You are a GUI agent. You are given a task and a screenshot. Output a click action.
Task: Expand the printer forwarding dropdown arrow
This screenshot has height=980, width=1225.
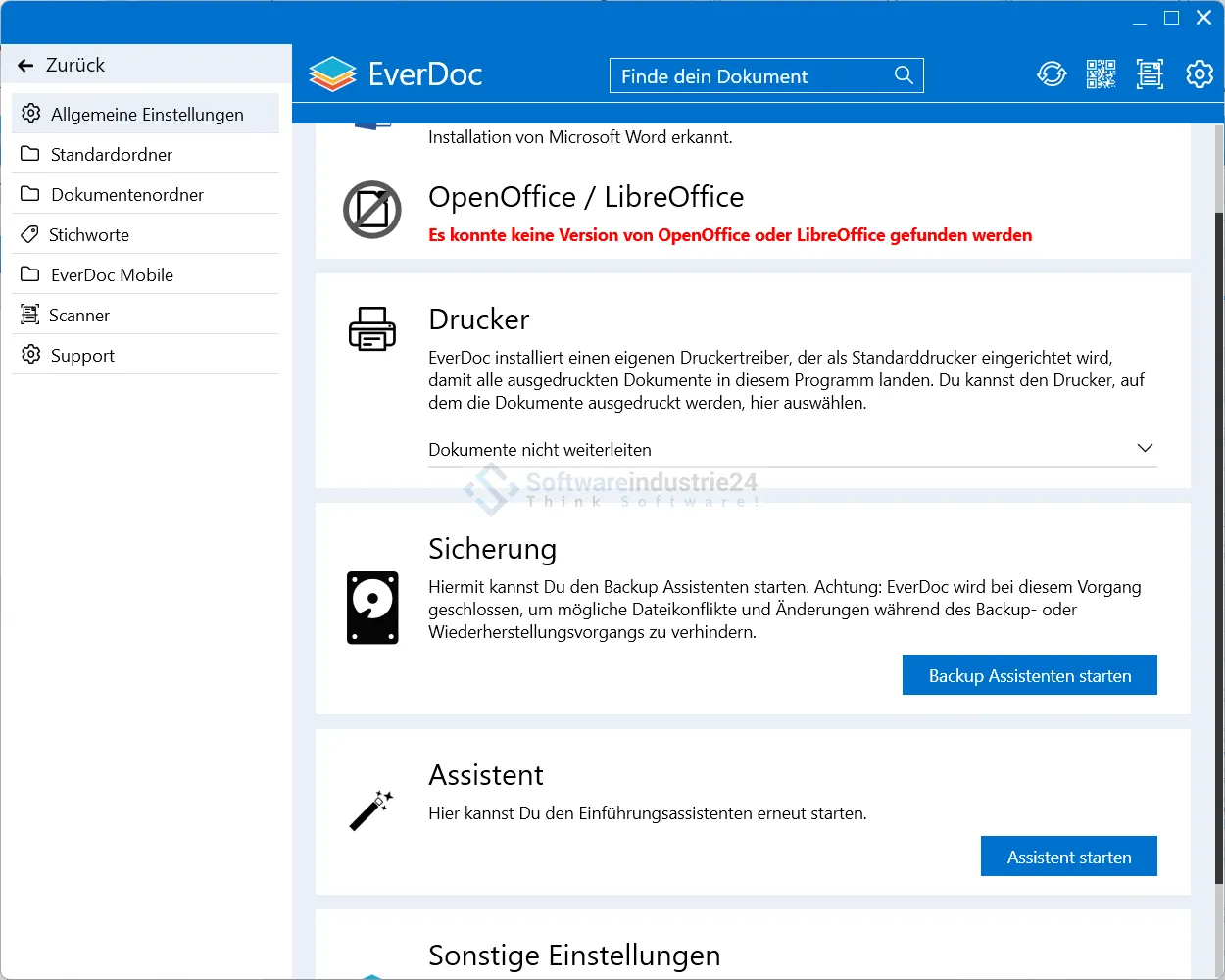(x=1144, y=449)
